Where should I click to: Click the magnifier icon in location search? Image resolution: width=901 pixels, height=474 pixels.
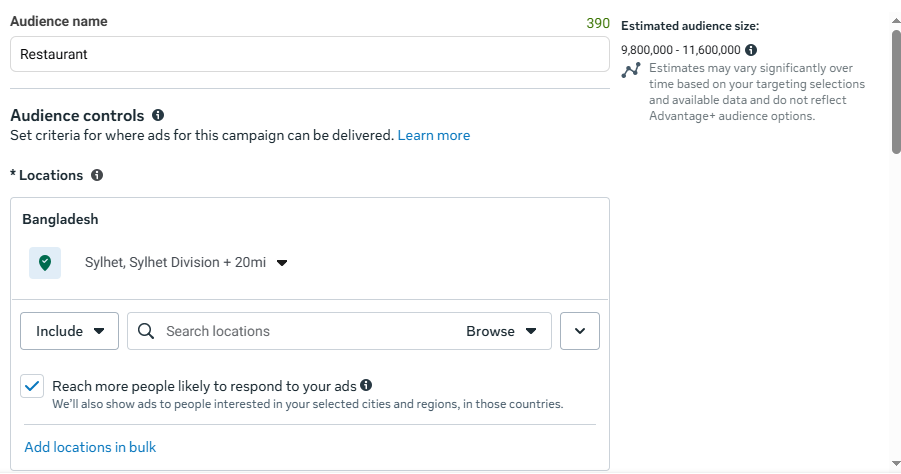[146, 331]
